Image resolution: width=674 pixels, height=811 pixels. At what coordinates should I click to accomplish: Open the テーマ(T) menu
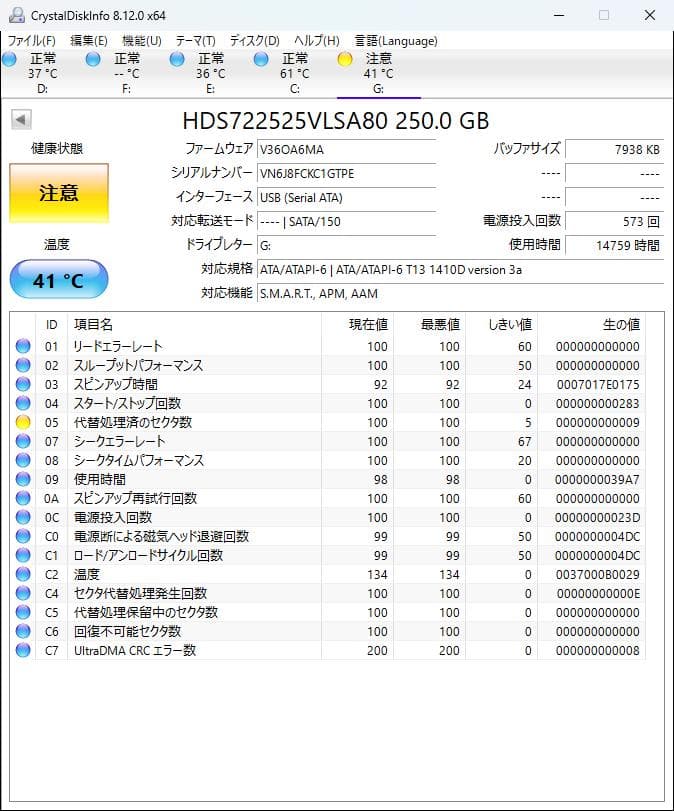(196, 41)
